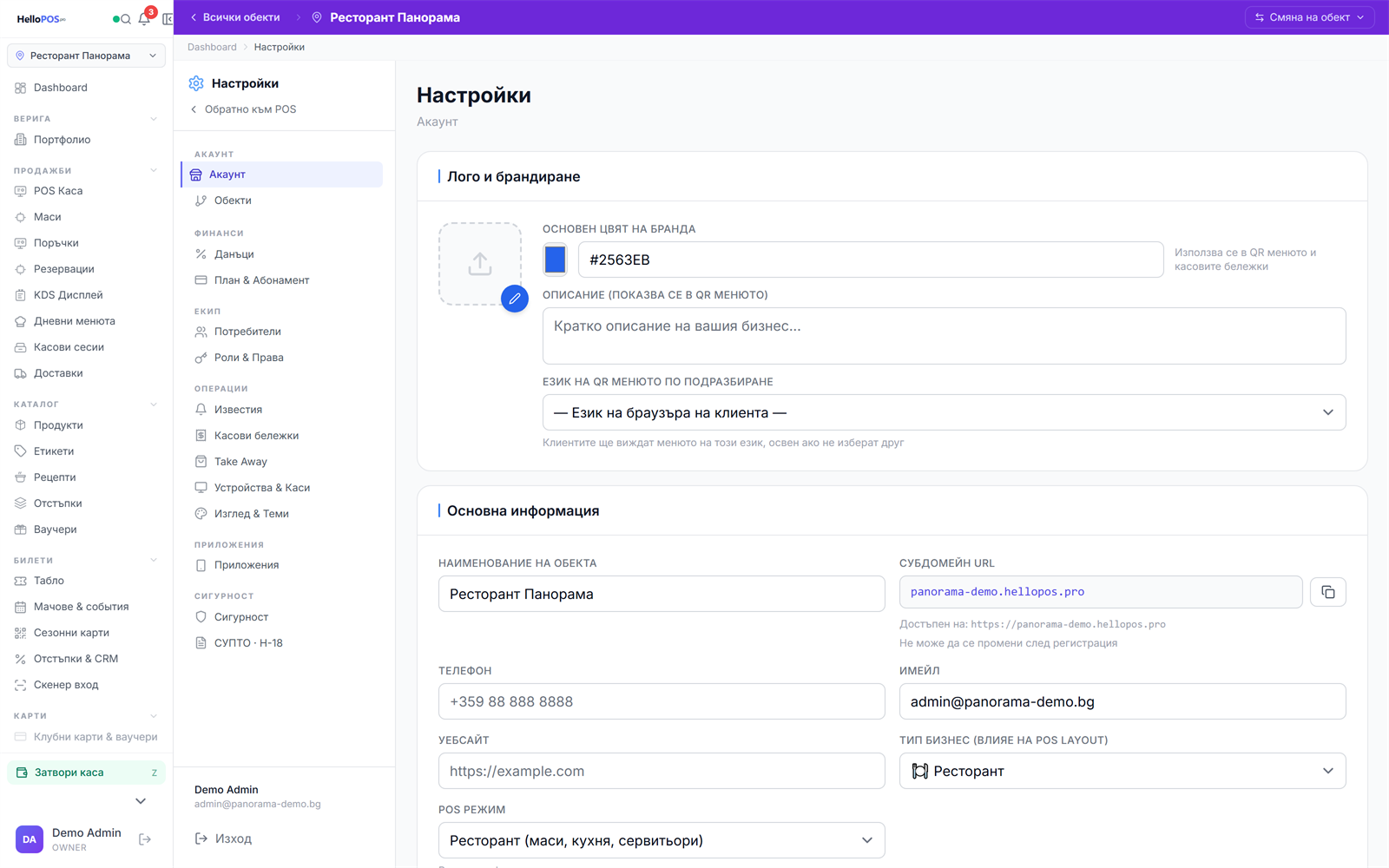Screen dimensions: 1389x868
Task: Open the Мачове & събития calendar icon
Action: click(21, 607)
